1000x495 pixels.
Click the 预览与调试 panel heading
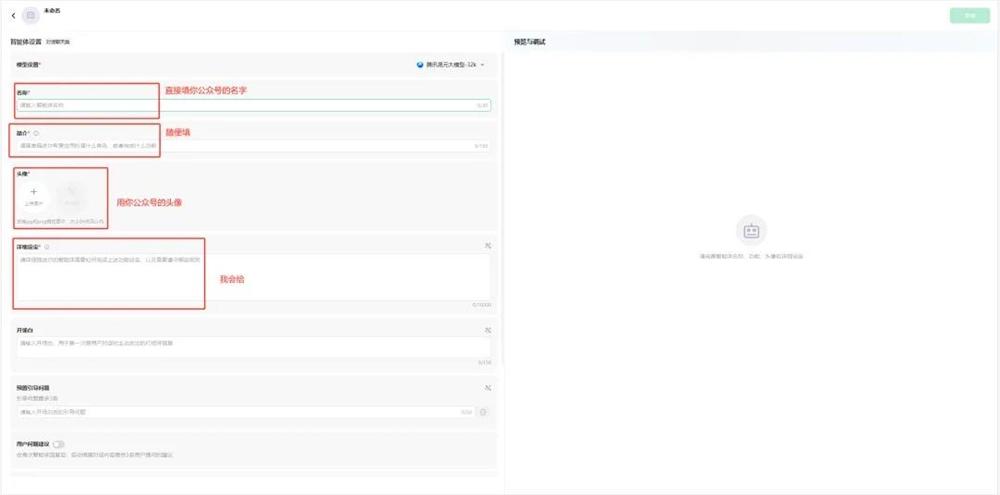point(529,42)
